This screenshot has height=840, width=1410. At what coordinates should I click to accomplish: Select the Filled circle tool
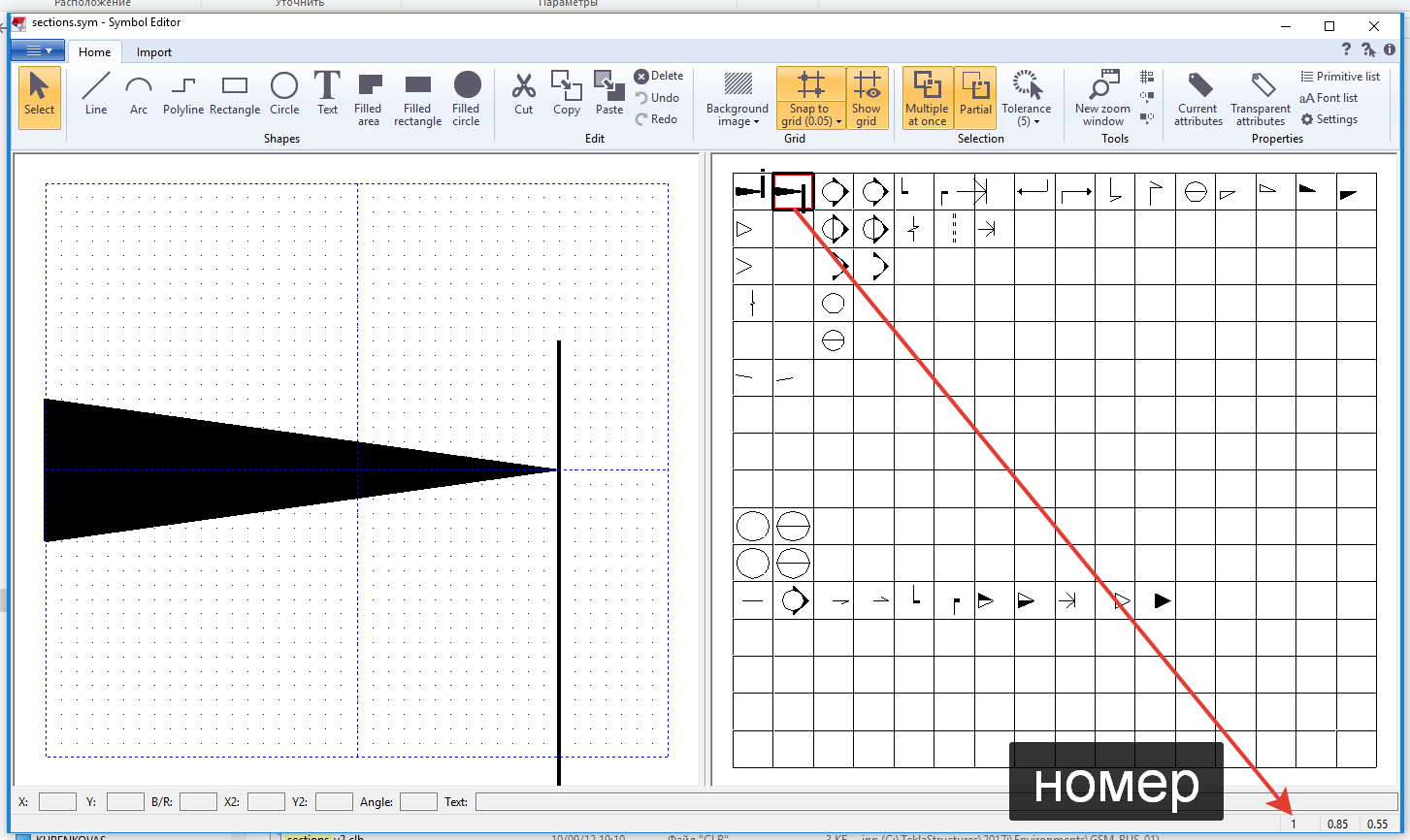[466, 98]
